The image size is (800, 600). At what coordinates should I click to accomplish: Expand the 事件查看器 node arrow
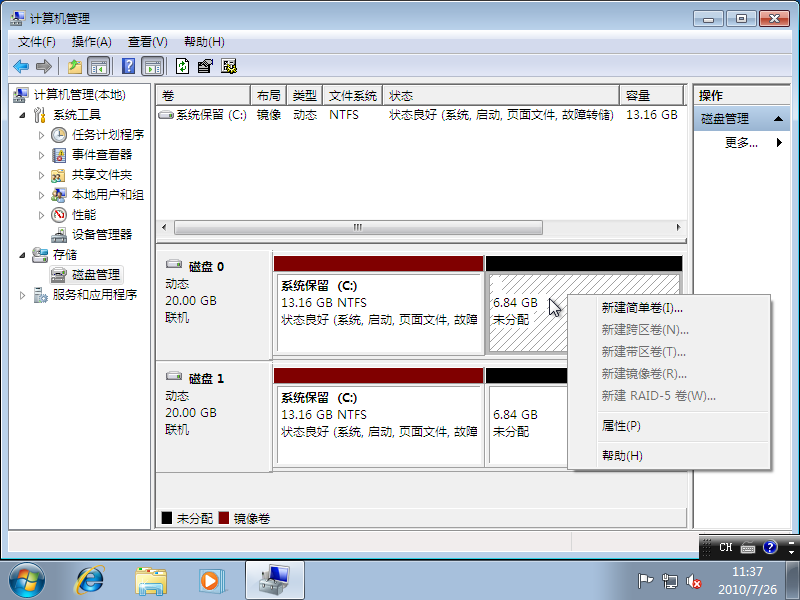(x=41, y=155)
